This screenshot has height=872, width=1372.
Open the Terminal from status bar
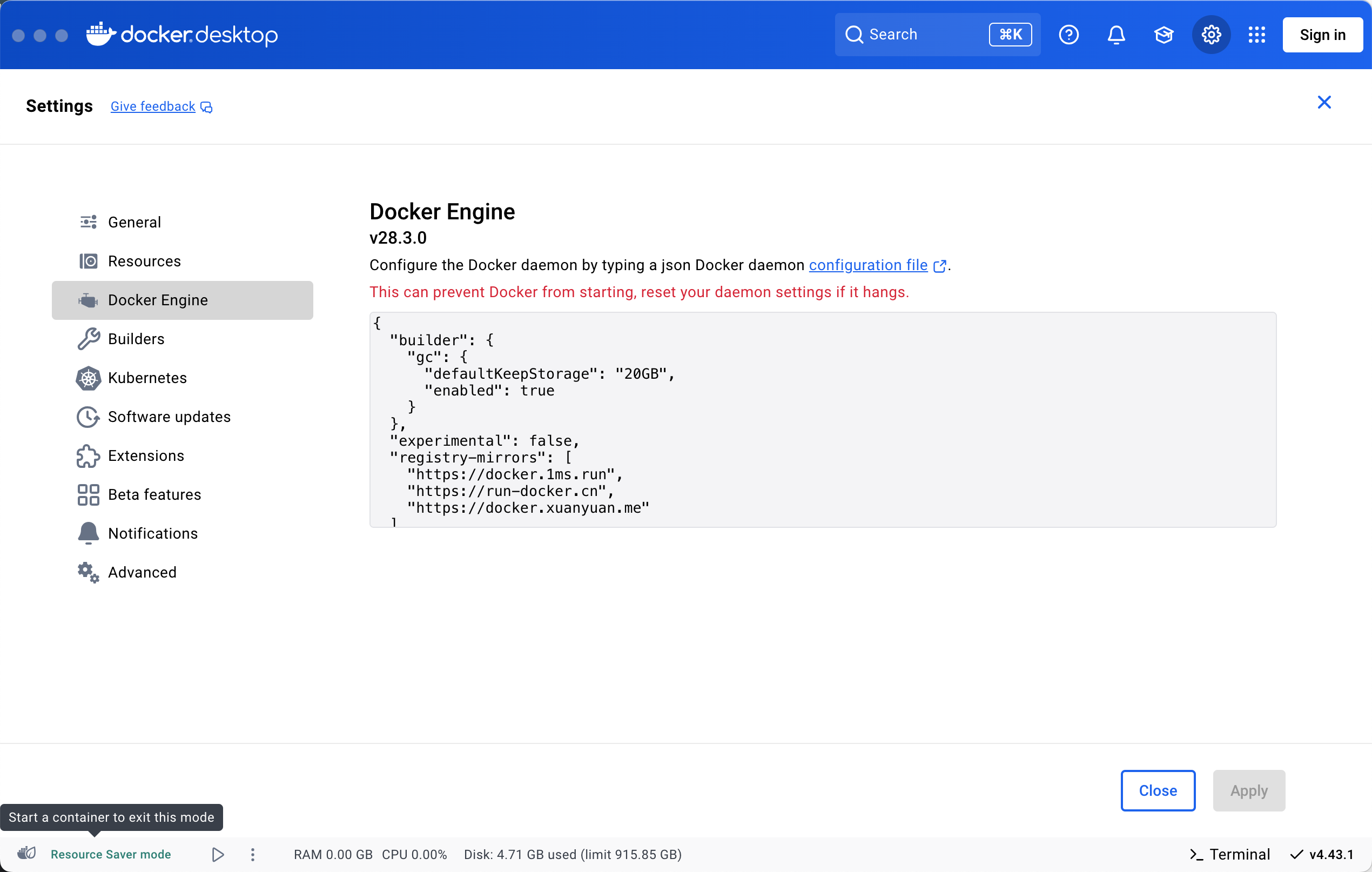point(1229,854)
